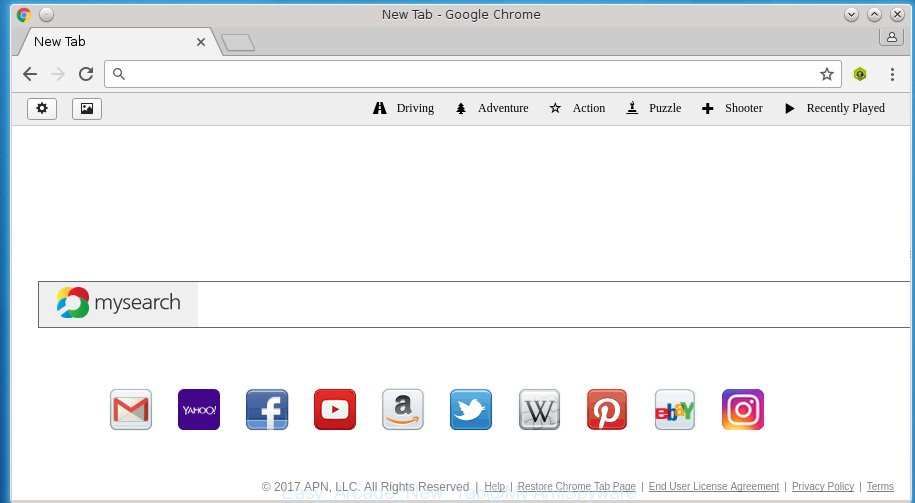Open the Twitter shortcut icon
The image size is (915, 503).
point(471,410)
